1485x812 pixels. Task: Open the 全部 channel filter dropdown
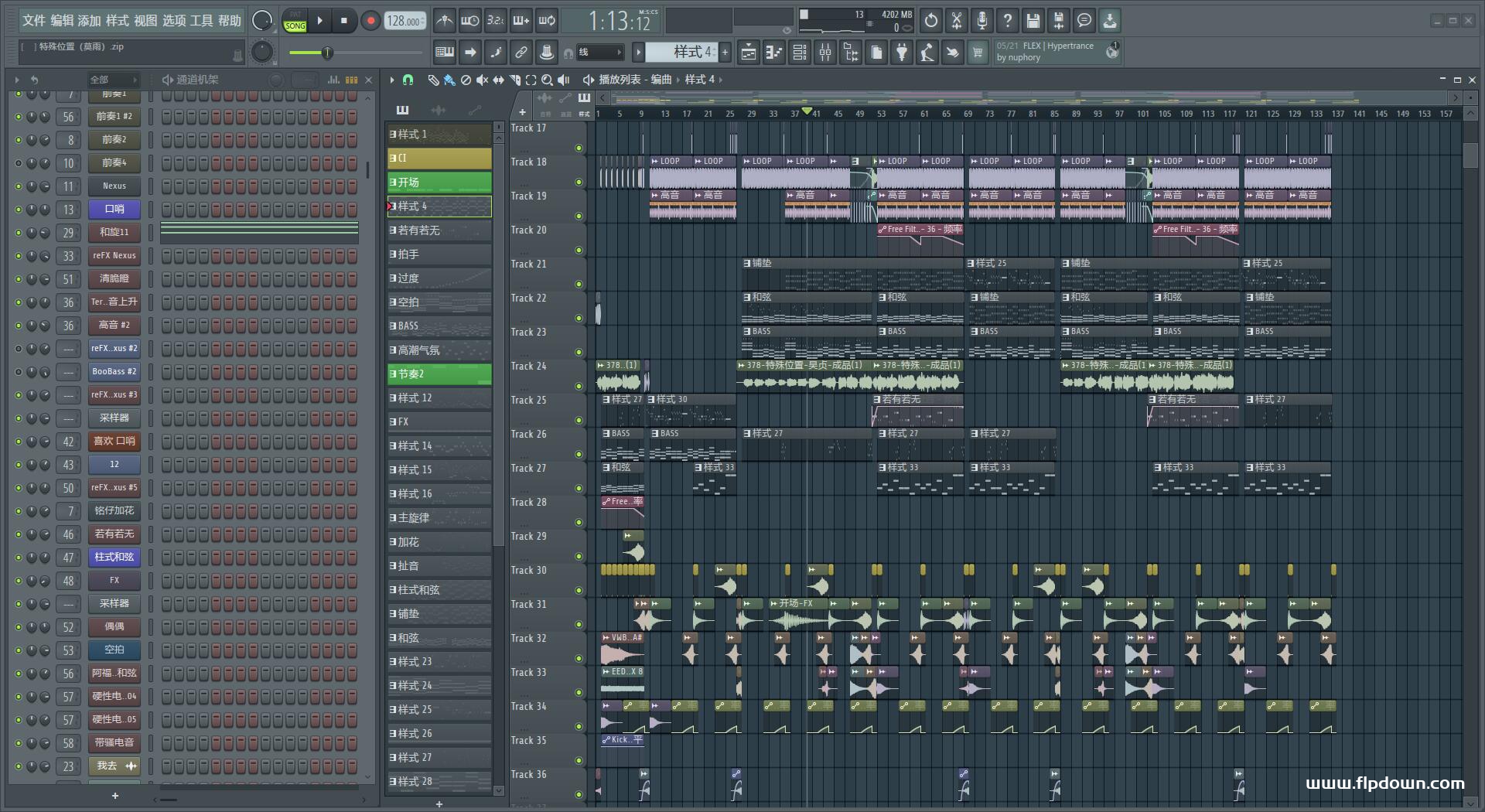(113, 80)
